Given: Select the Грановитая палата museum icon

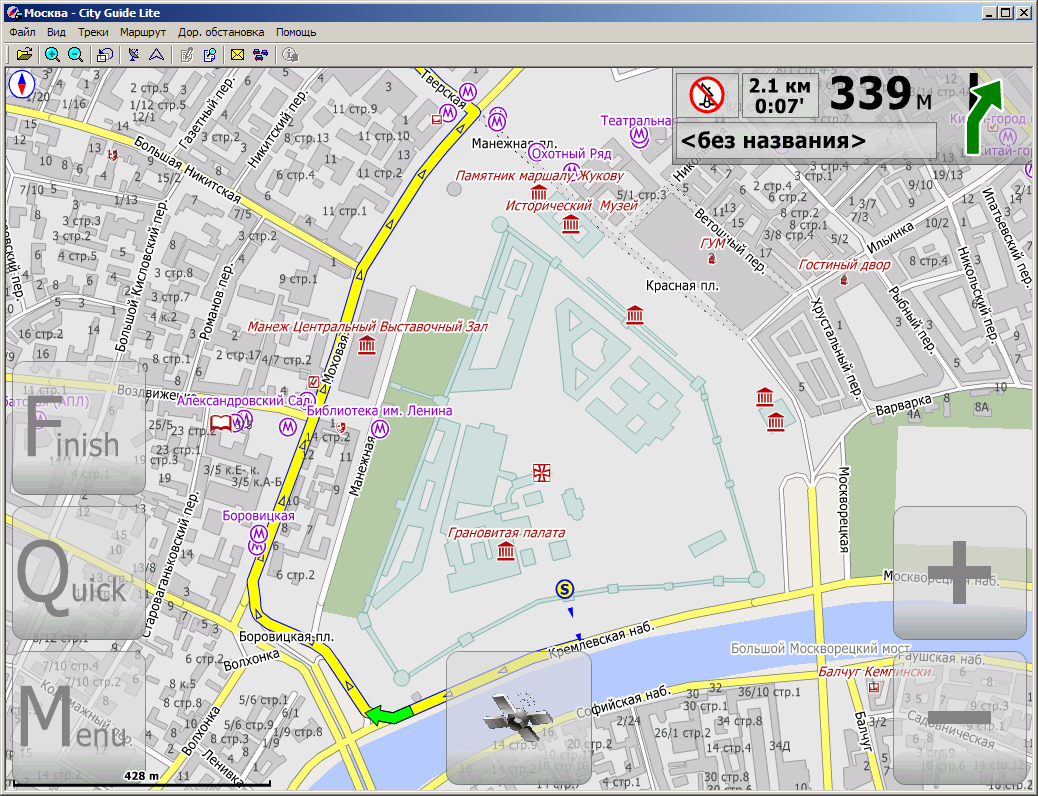Looking at the screenshot, I should (x=506, y=551).
